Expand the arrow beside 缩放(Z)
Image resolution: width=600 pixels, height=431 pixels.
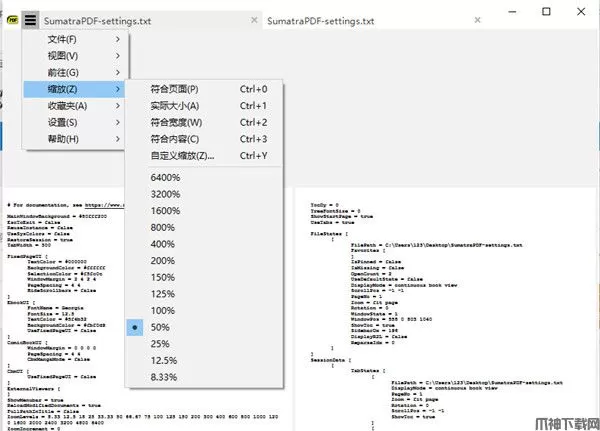[x=117, y=89]
